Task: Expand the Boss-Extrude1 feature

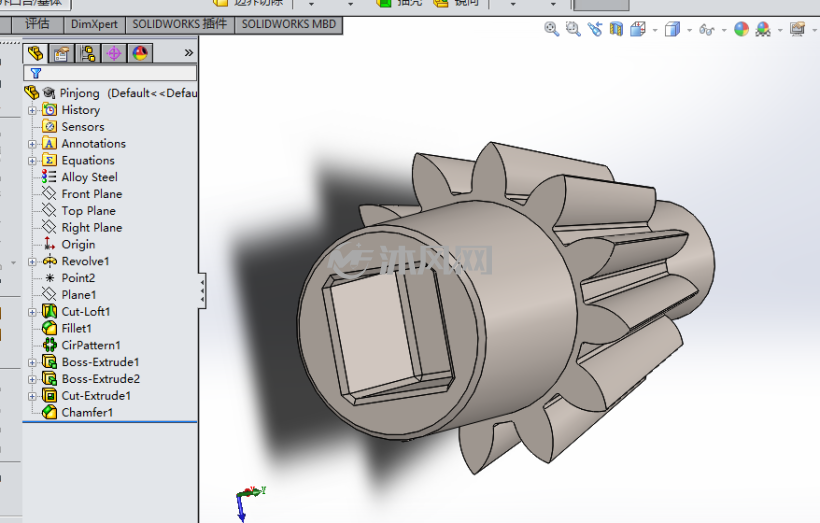Action: pyautogui.click(x=32, y=362)
